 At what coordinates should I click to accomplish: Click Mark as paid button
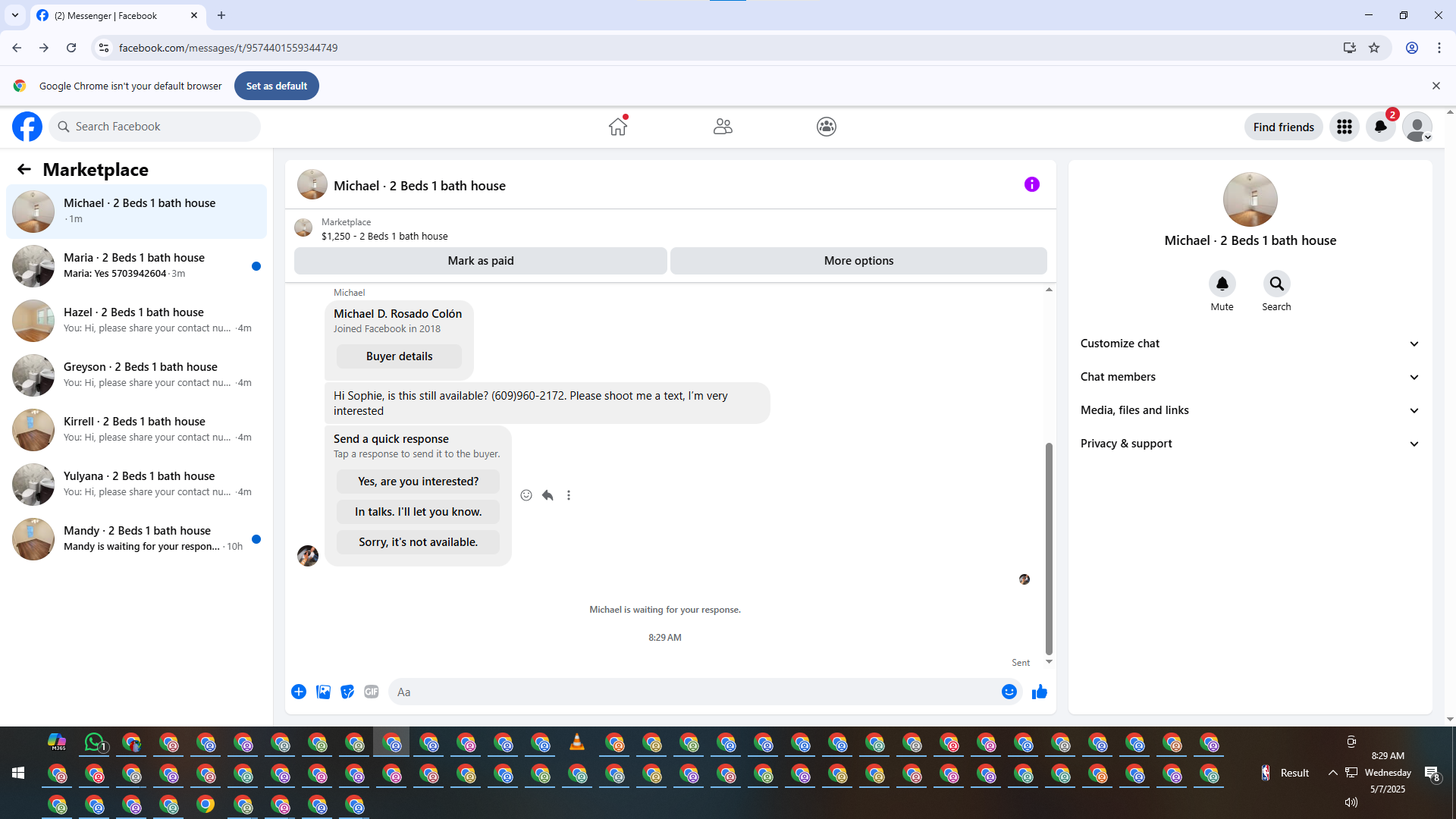(480, 261)
